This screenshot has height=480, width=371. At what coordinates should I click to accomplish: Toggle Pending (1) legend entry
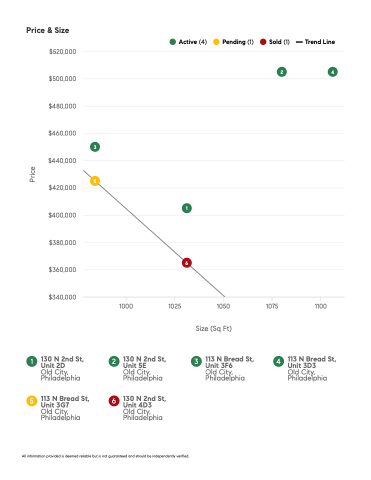[234, 42]
